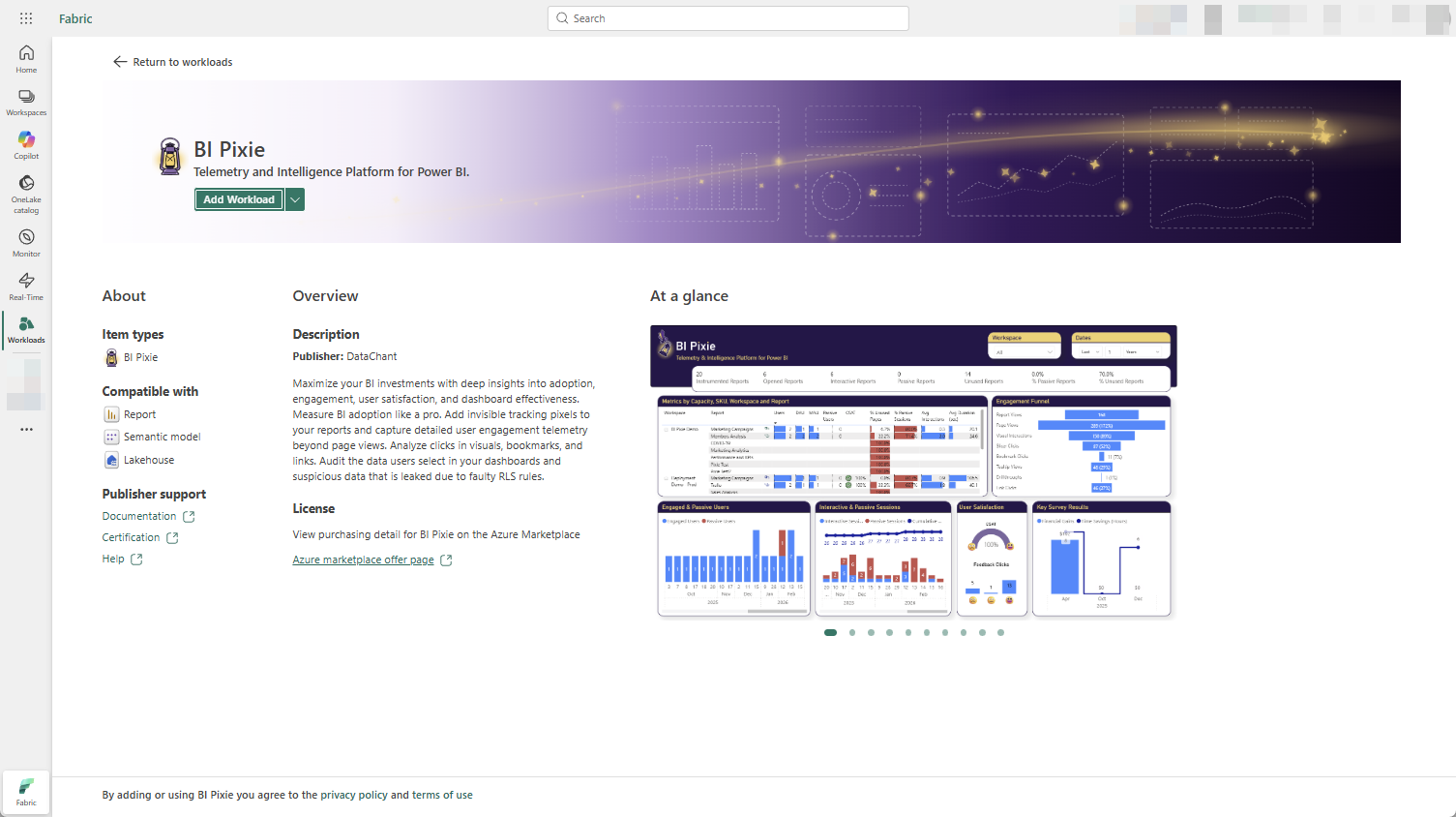Click the Lakehouse label
Viewport: 1456px width, 817px height.
click(x=149, y=461)
